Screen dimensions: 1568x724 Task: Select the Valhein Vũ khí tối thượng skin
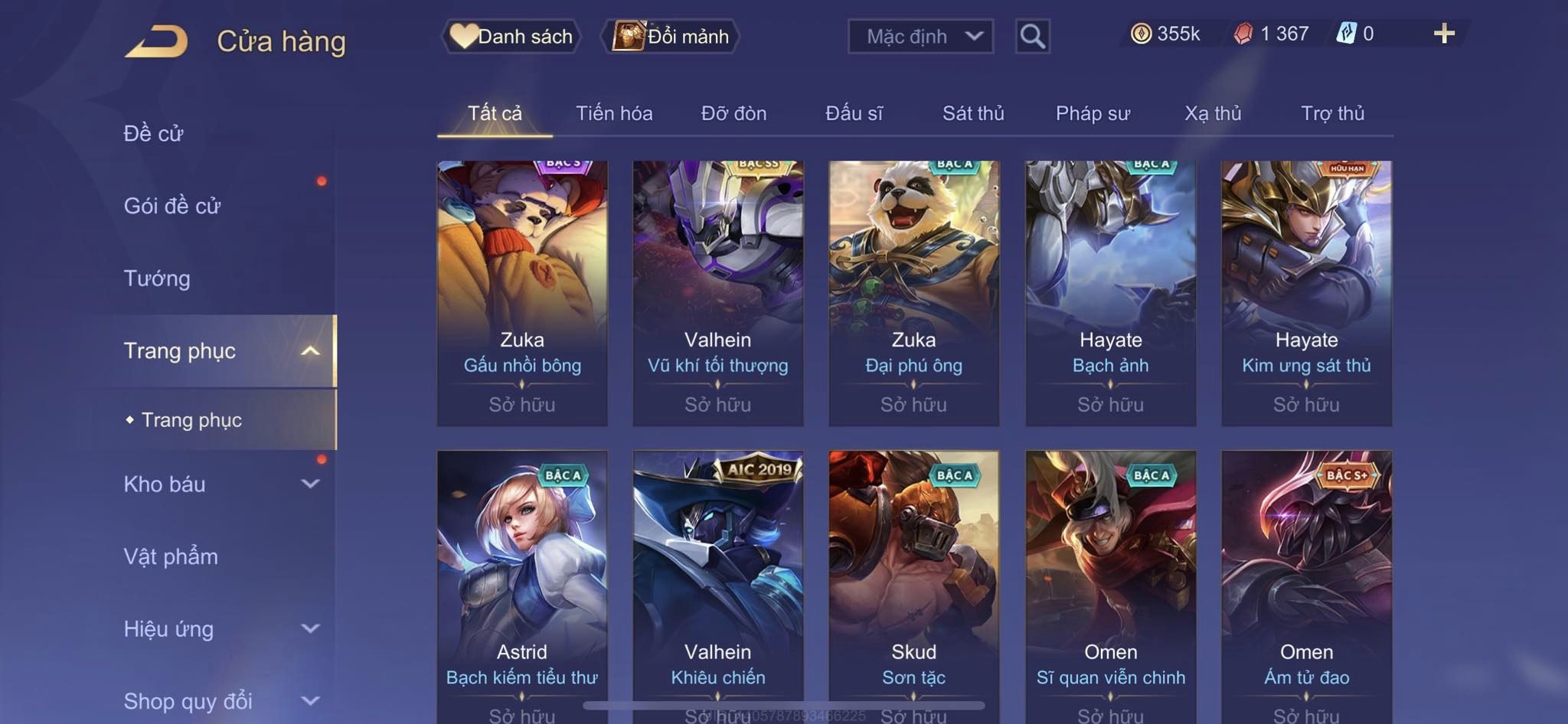click(x=718, y=293)
